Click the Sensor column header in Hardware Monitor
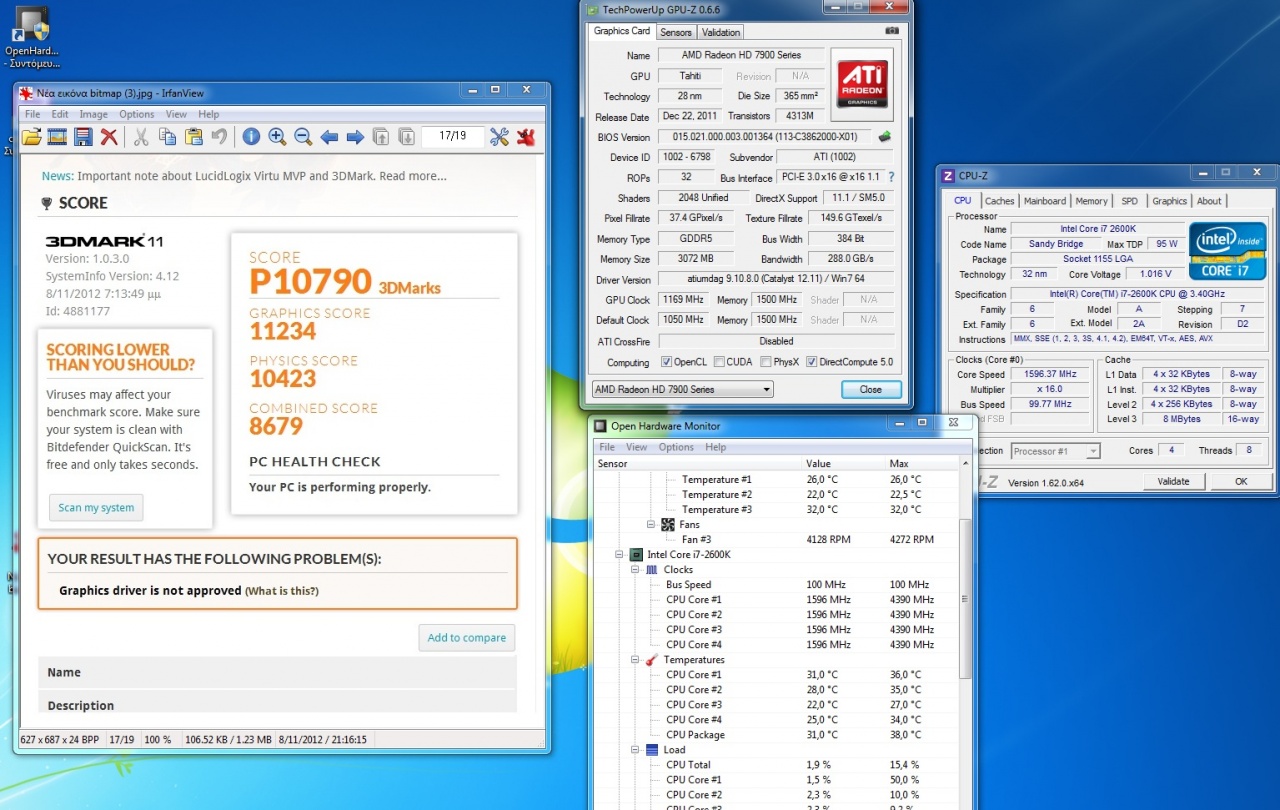The height and width of the screenshot is (810, 1280). coord(697,464)
